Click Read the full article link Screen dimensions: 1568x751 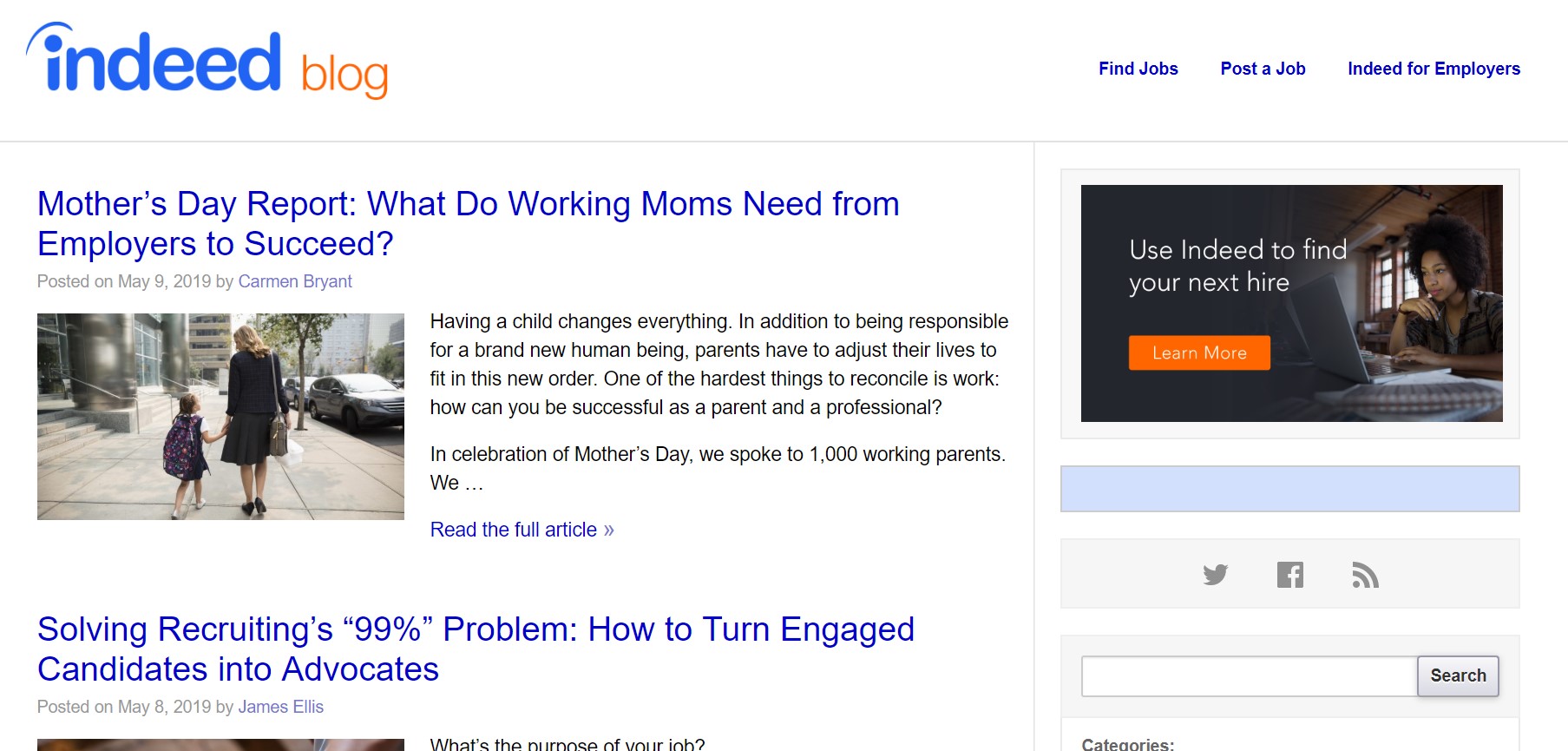point(522,530)
